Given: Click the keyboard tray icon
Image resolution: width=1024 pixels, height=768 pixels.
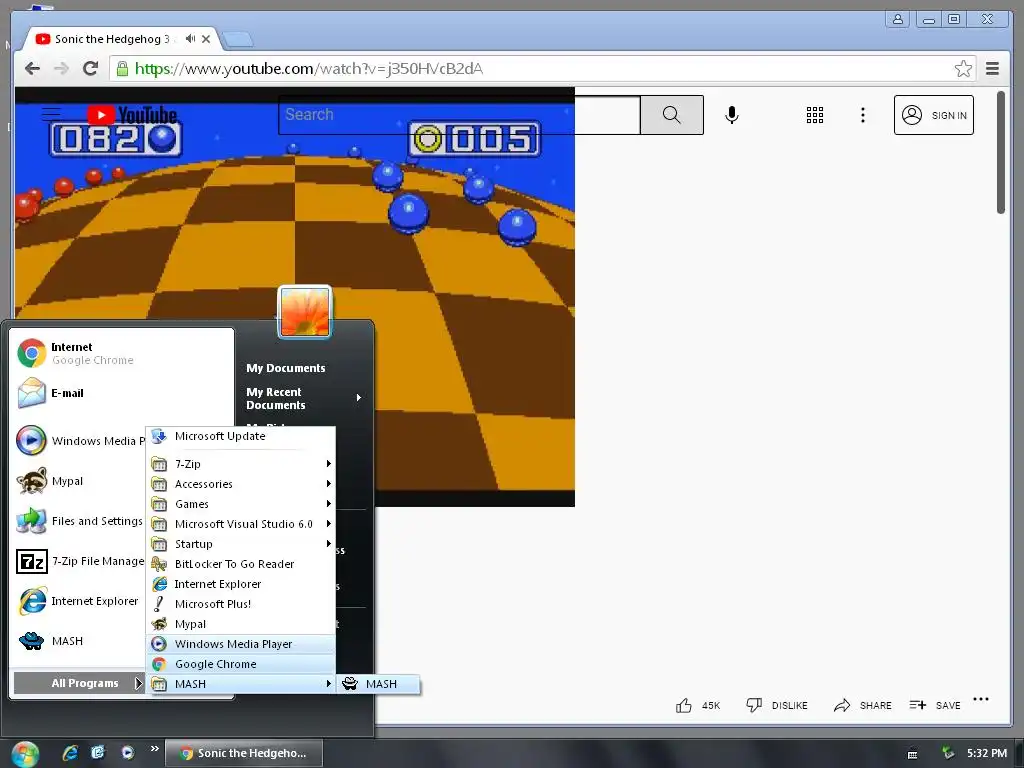Looking at the screenshot, I should click(x=912, y=755).
